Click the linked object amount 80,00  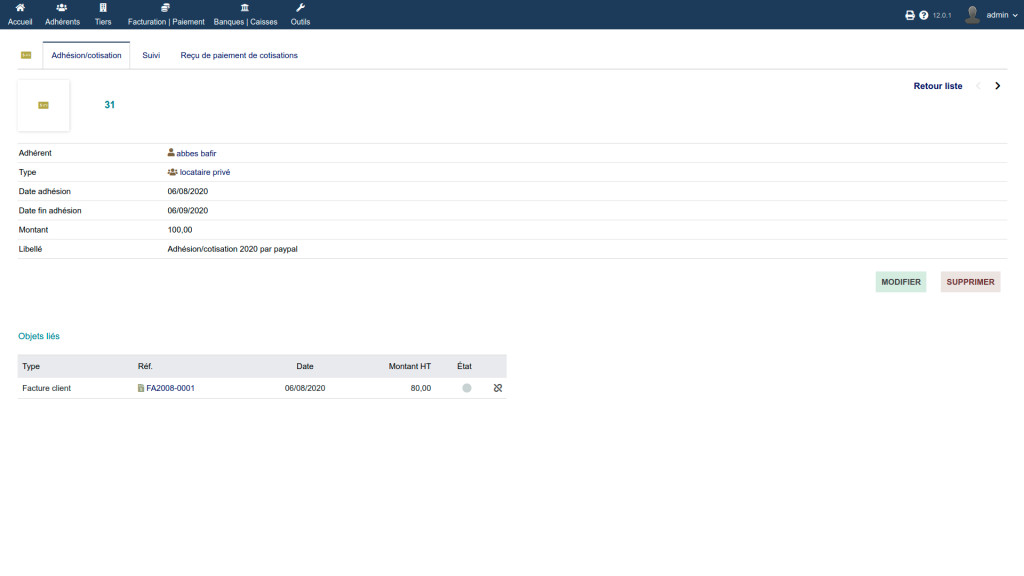click(421, 388)
